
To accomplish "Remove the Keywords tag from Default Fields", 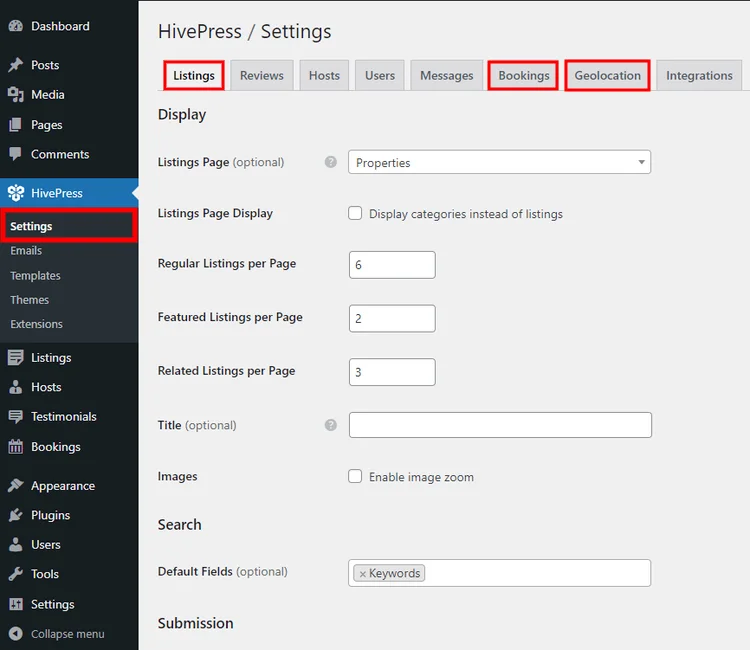I will pyautogui.click(x=363, y=574).
